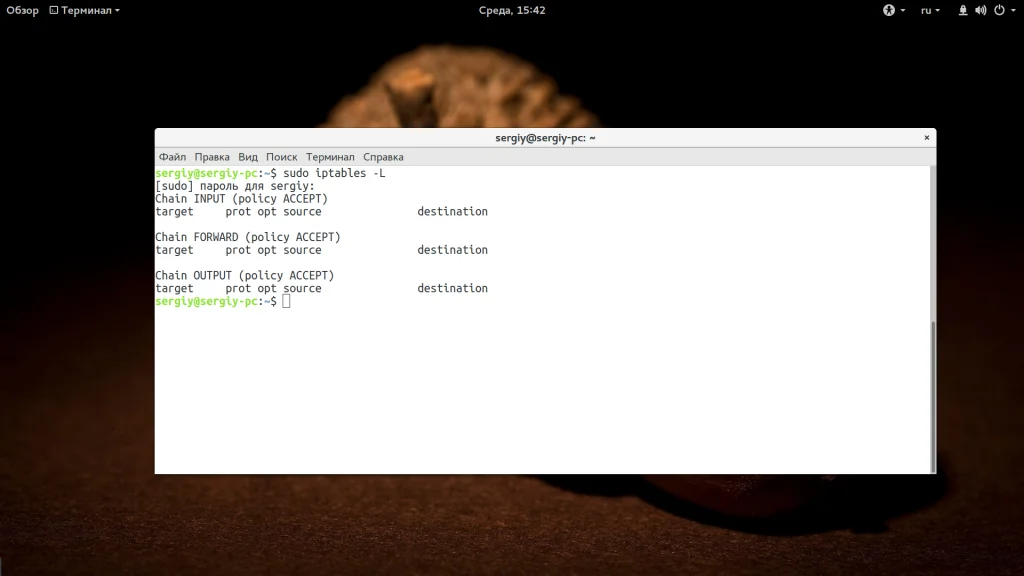This screenshot has width=1024, height=576.
Task: Click the terminal icon beside Терминал label
Action: point(54,10)
